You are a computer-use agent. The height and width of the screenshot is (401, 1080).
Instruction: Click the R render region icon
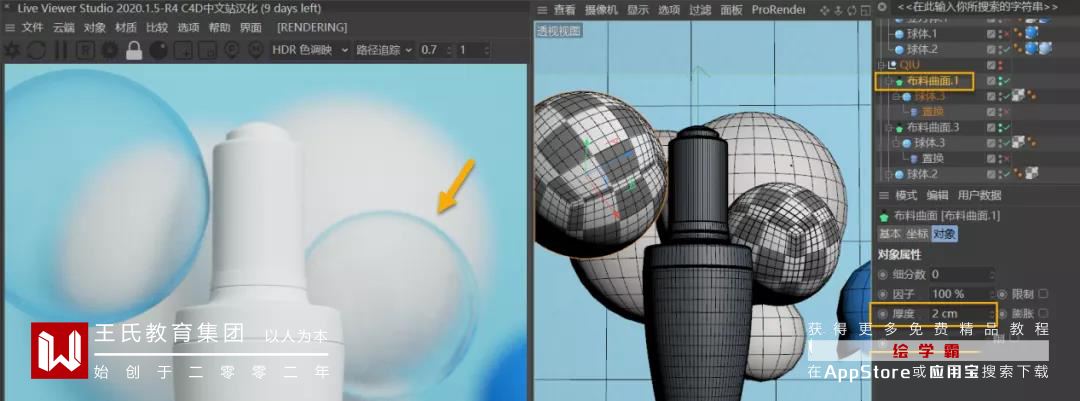pos(85,50)
